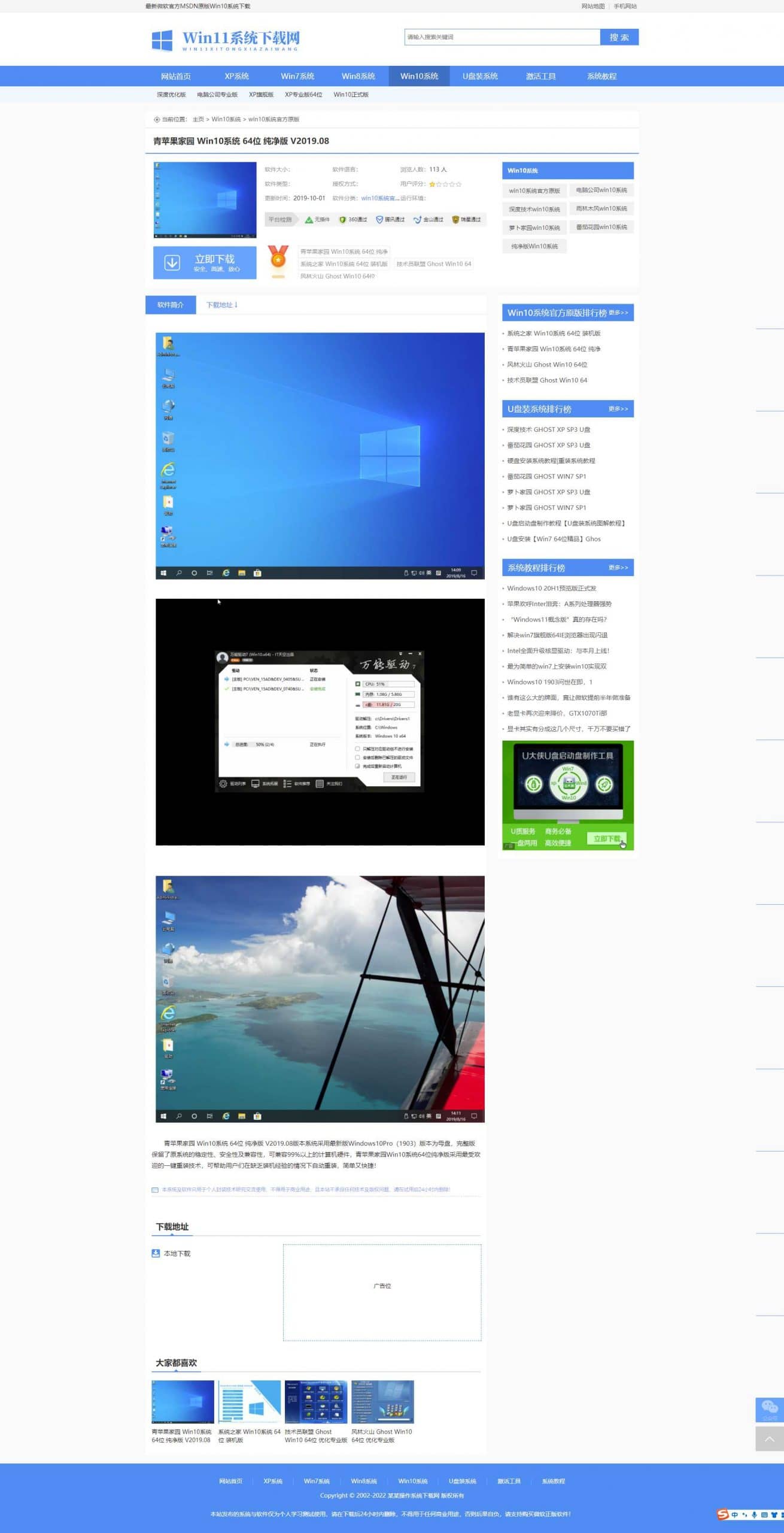Open 深度技术 GHOST XP SP3 U盘 entry

click(548, 429)
